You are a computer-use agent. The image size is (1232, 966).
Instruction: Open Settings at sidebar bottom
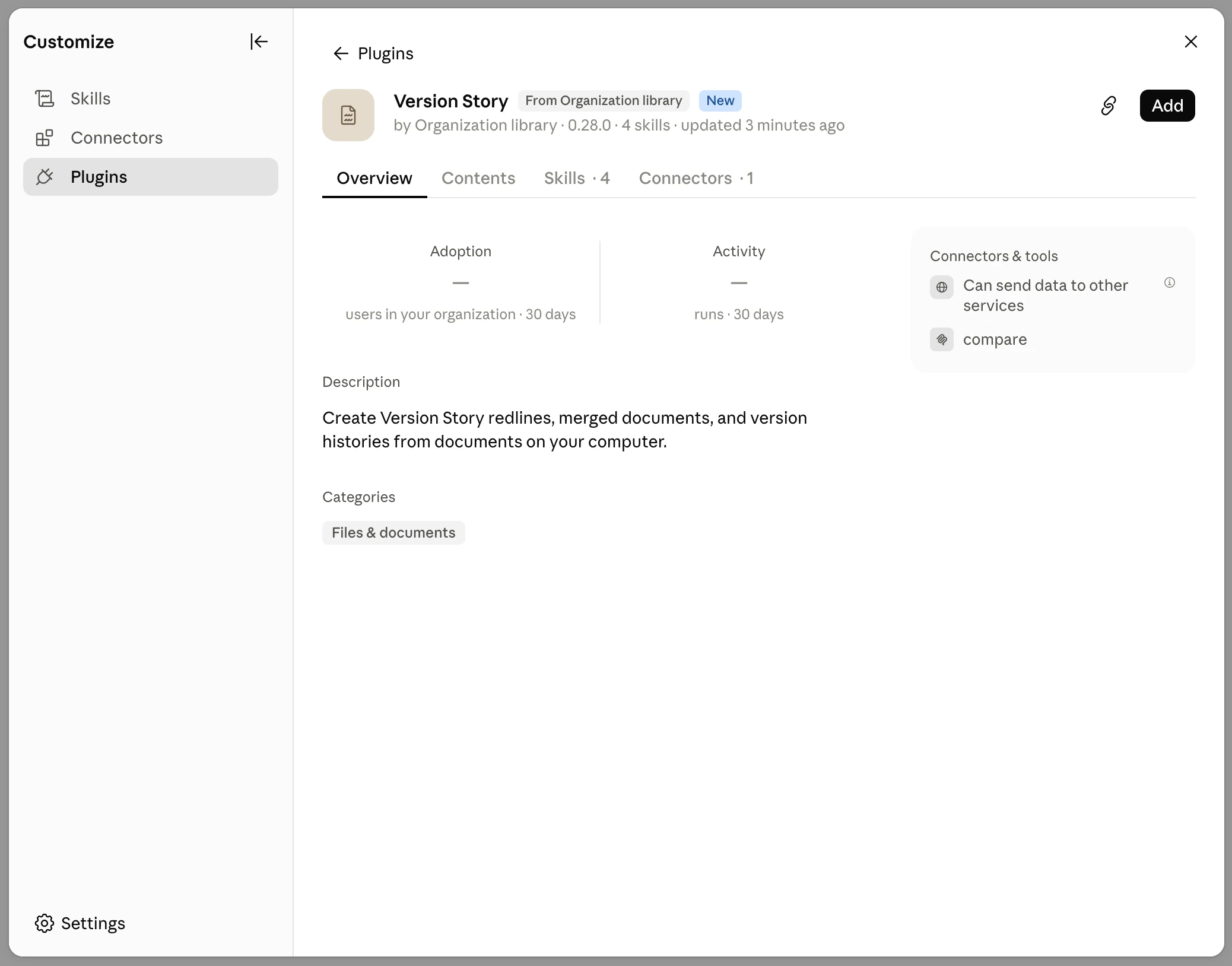point(80,923)
